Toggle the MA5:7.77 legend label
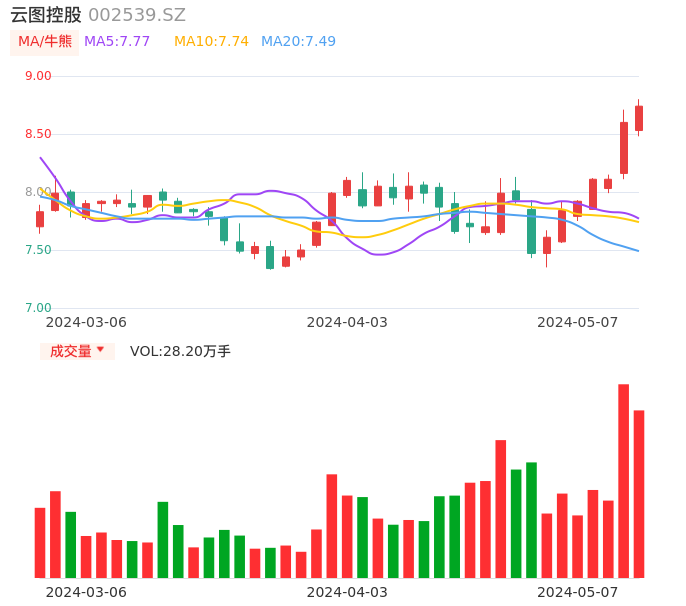The height and width of the screenshot is (606, 686). pos(117,42)
